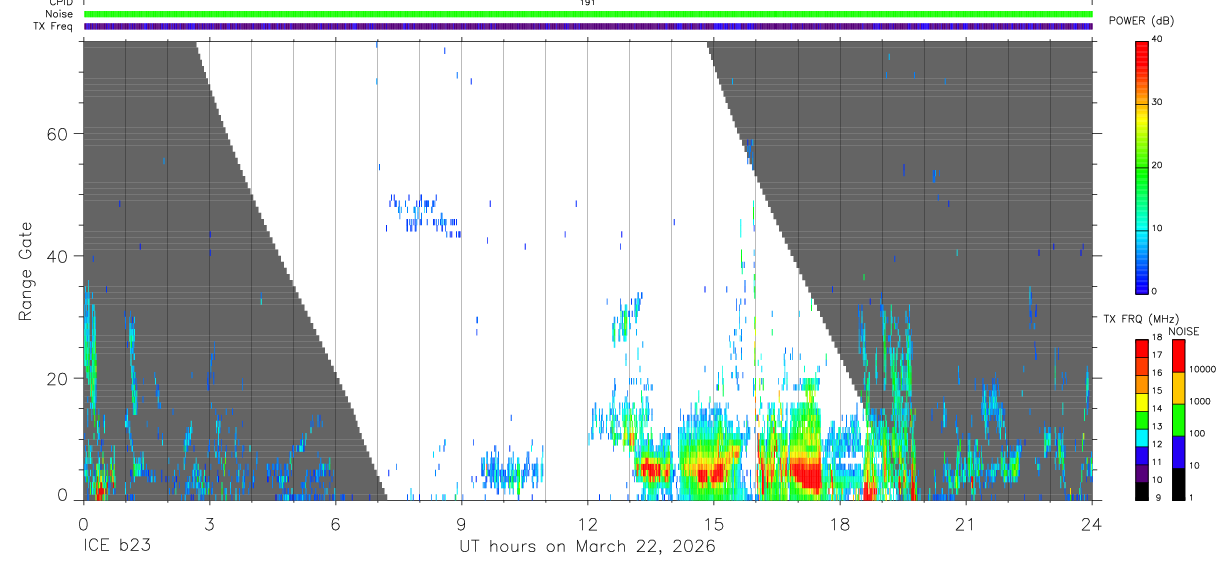Click the 'ICE b23' radar beam label
The height and width of the screenshot is (567, 1228).
[117, 546]
